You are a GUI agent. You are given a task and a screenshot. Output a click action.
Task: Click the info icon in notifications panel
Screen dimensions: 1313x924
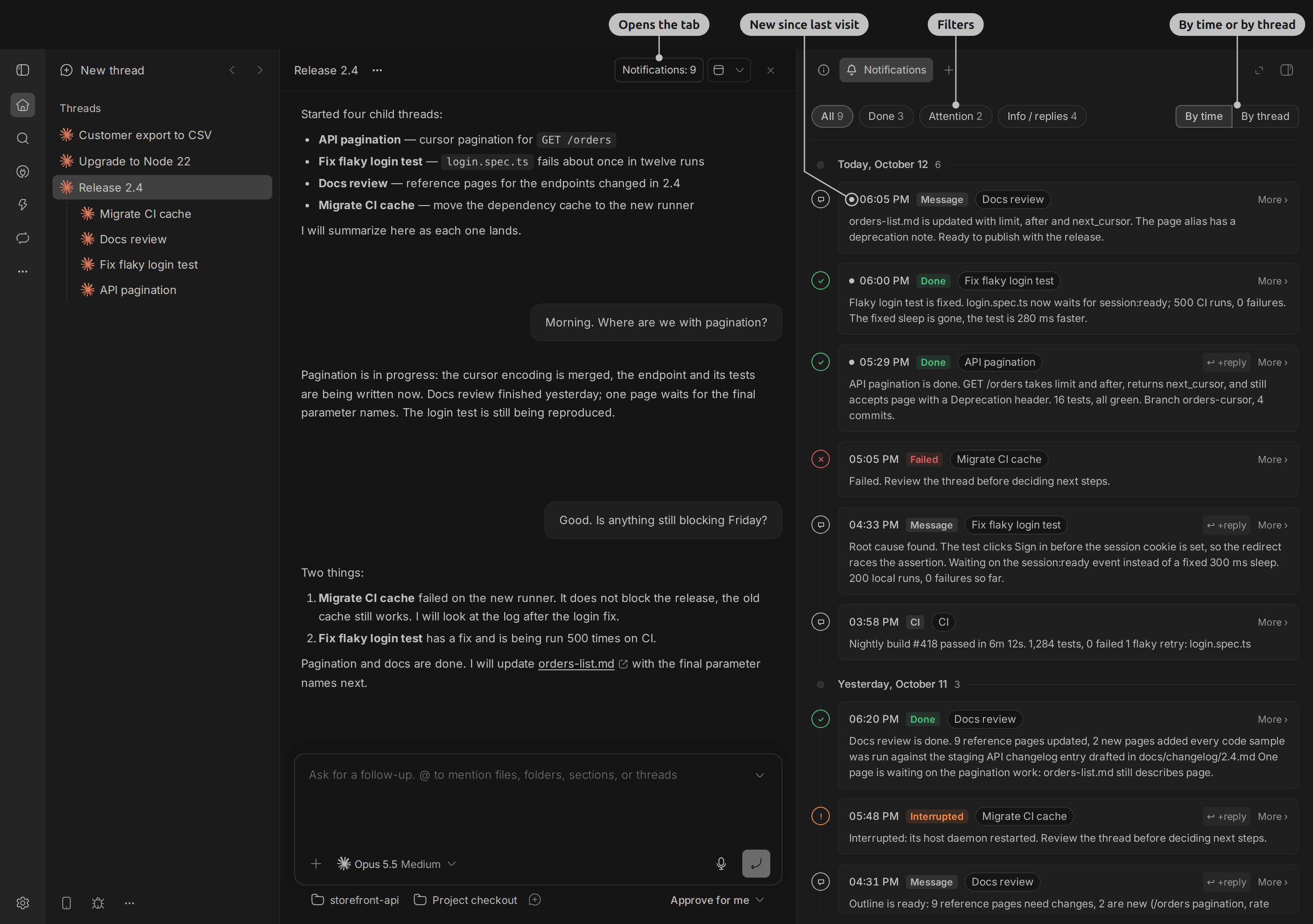pyautogui.click(x=824, y=70)
